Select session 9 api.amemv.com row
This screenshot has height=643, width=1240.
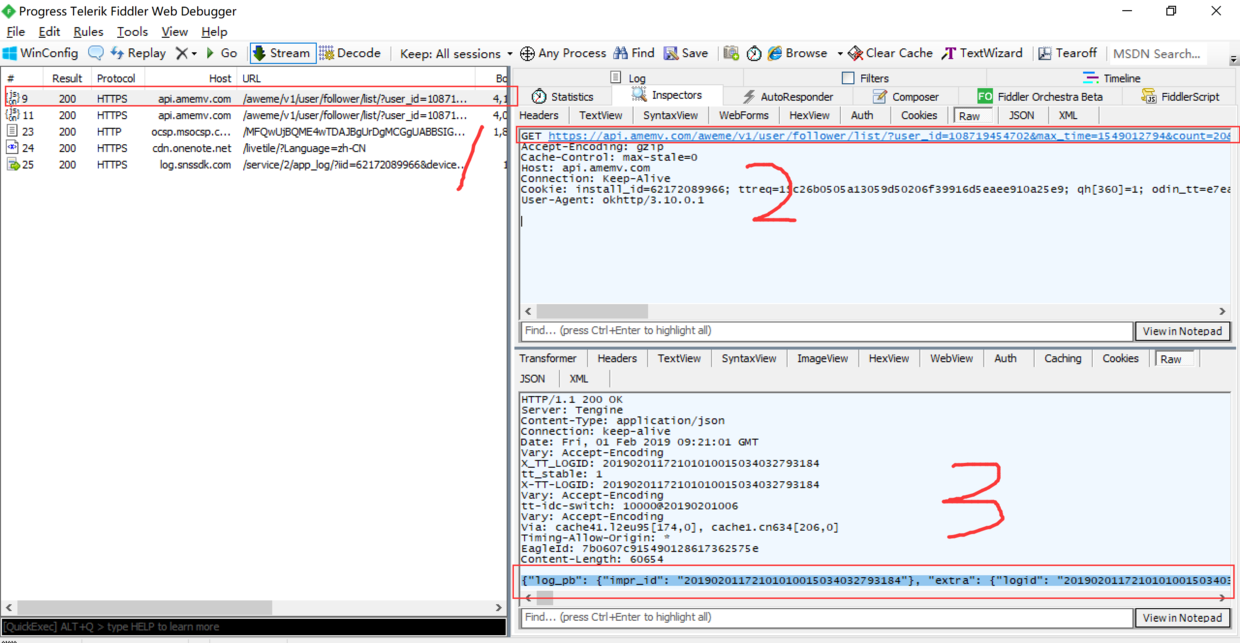pos(255,99)
